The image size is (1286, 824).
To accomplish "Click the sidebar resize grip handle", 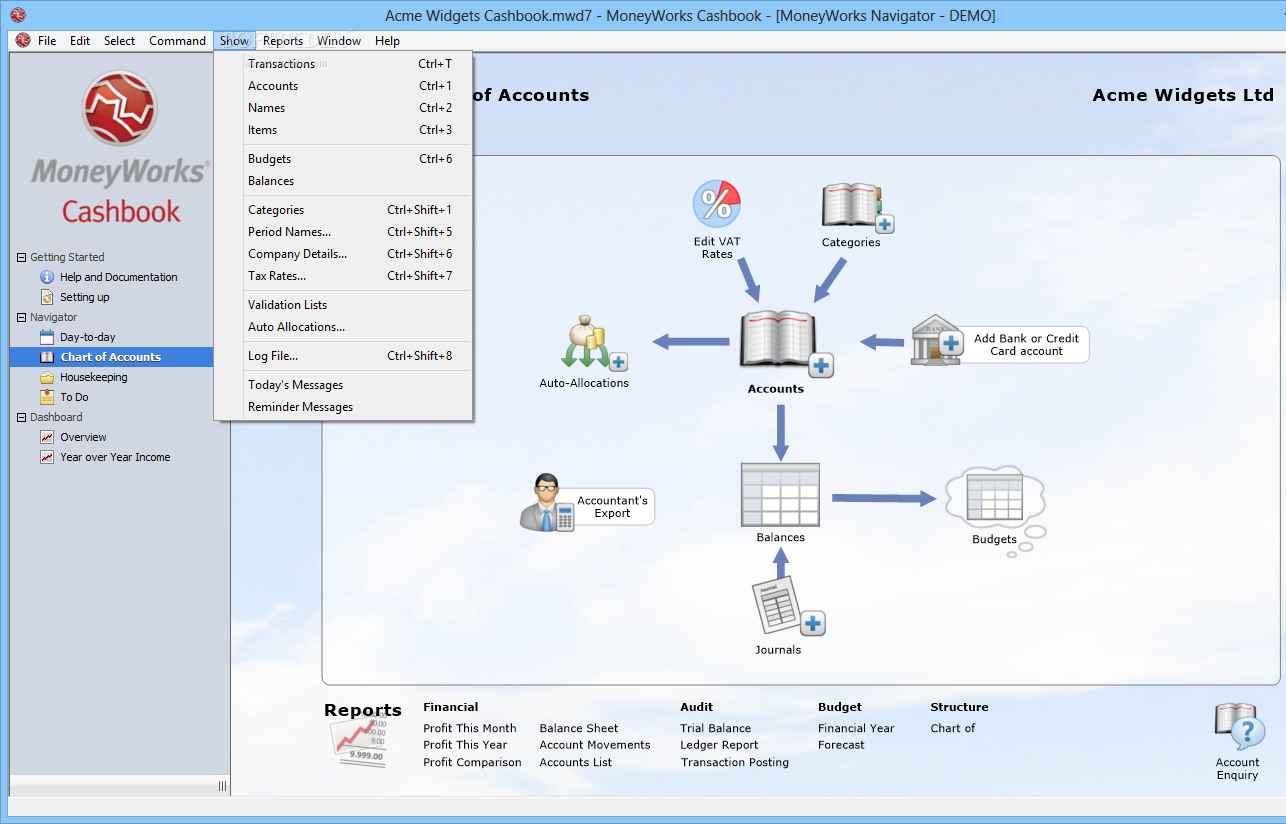I will click(x=222, y=786).
